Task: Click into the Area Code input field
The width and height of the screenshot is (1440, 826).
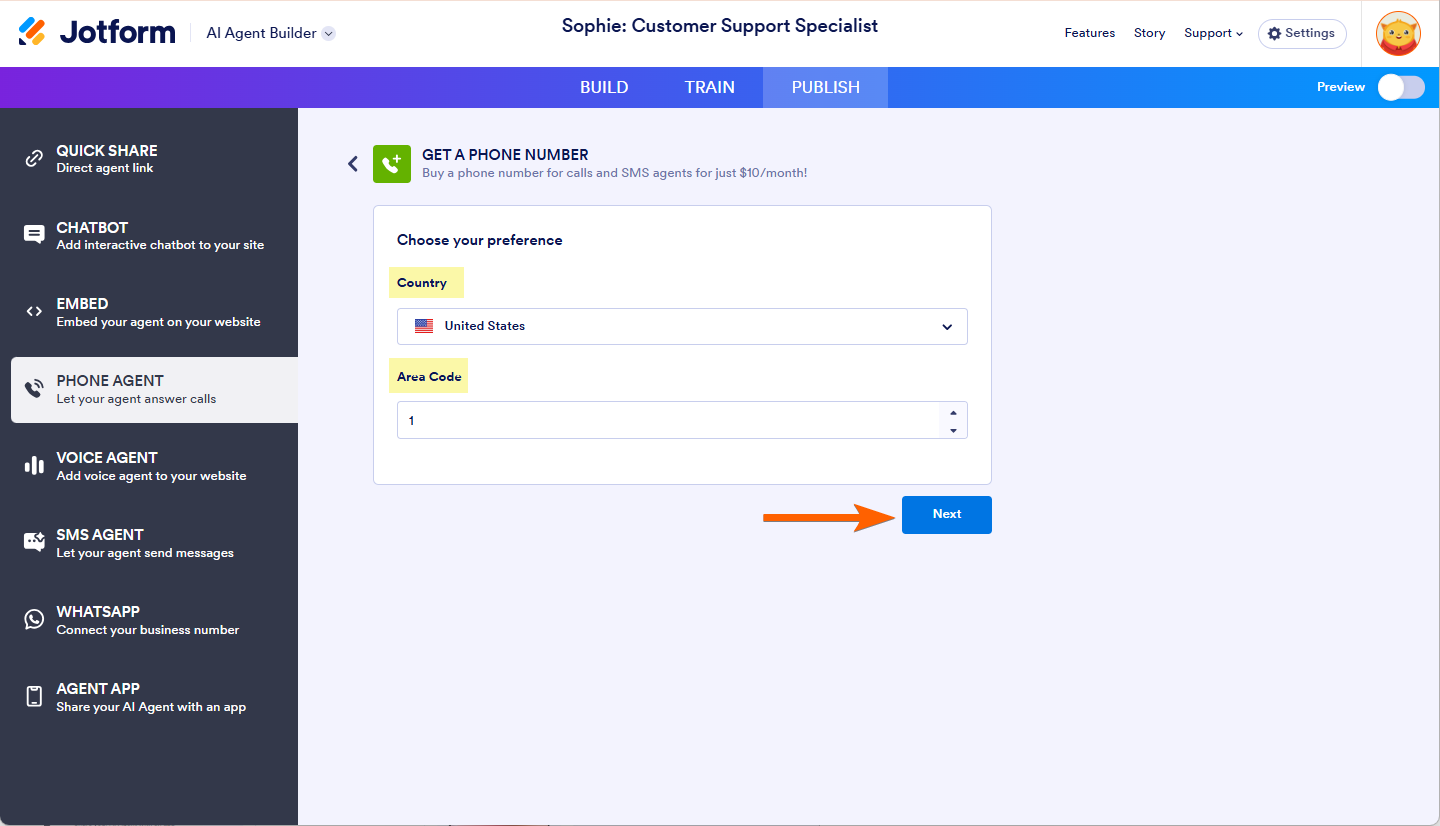Action: click(670, 420)
